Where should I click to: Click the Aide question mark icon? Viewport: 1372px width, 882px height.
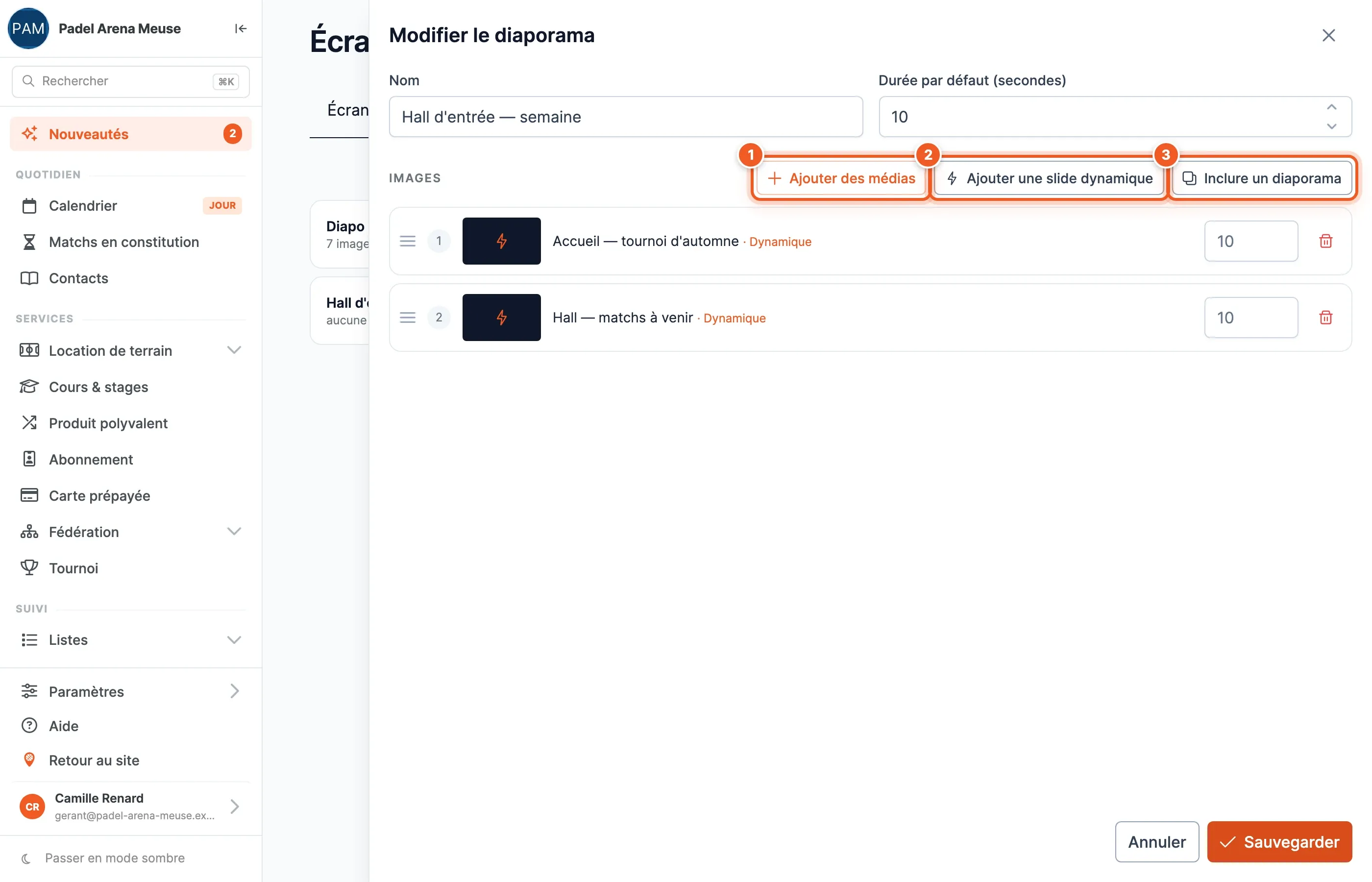(29, 726)
